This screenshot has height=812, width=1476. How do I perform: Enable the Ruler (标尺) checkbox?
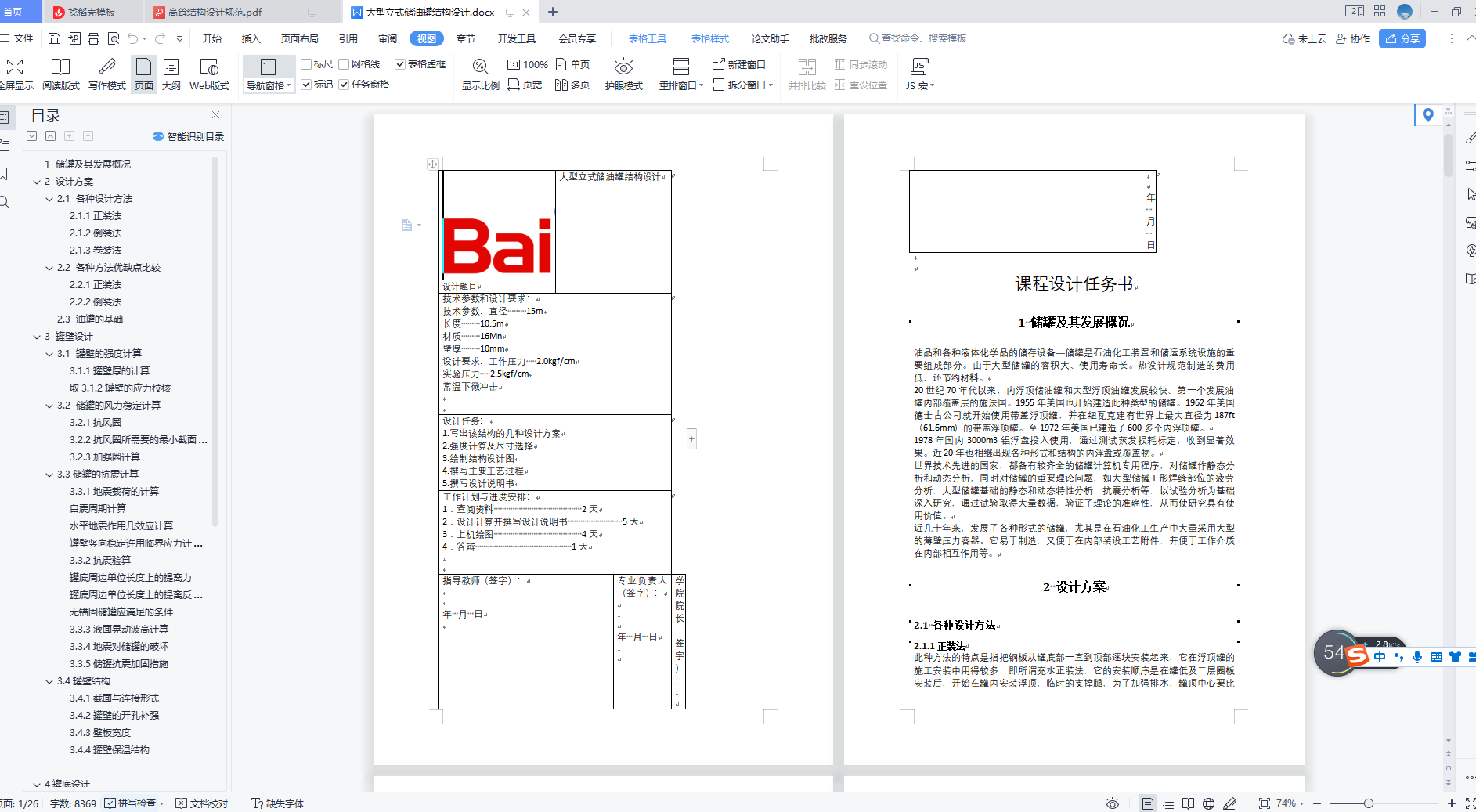click(x=306, y=64)
